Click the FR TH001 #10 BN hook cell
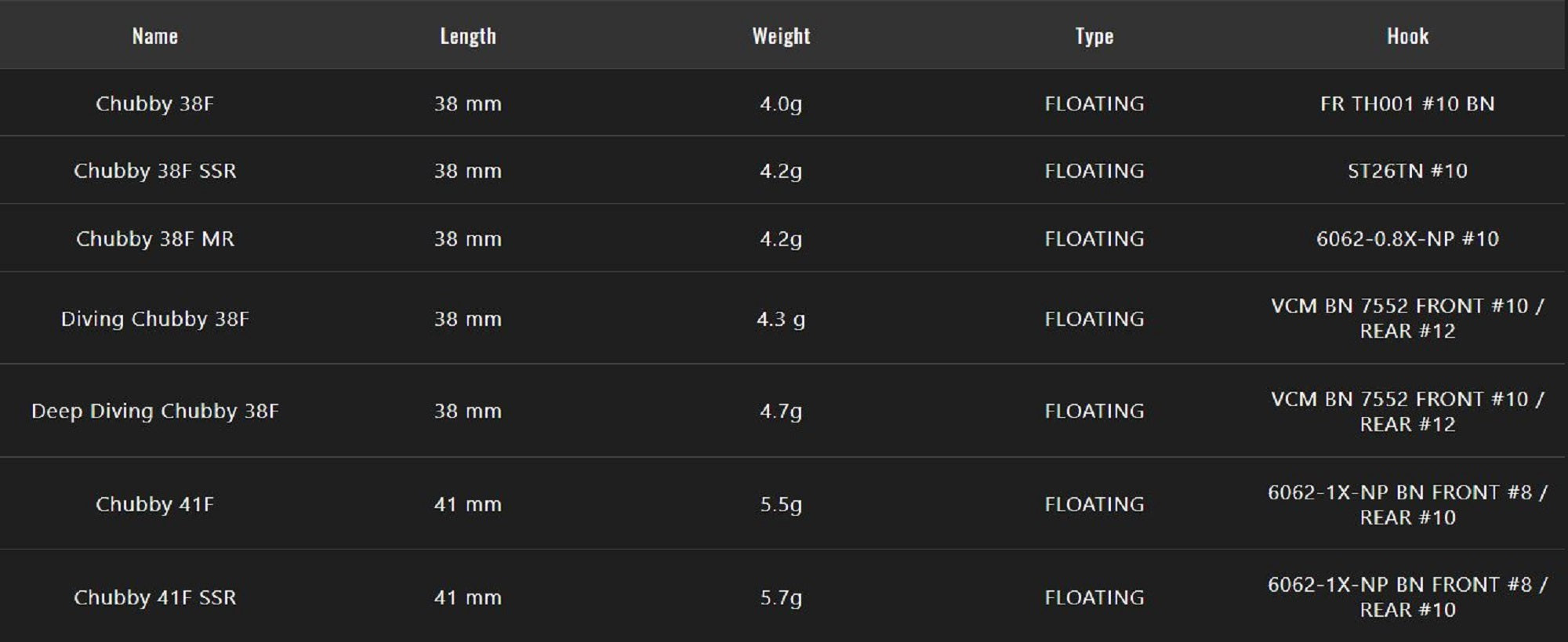1568x642 pixels. (x=1407, y=103)
